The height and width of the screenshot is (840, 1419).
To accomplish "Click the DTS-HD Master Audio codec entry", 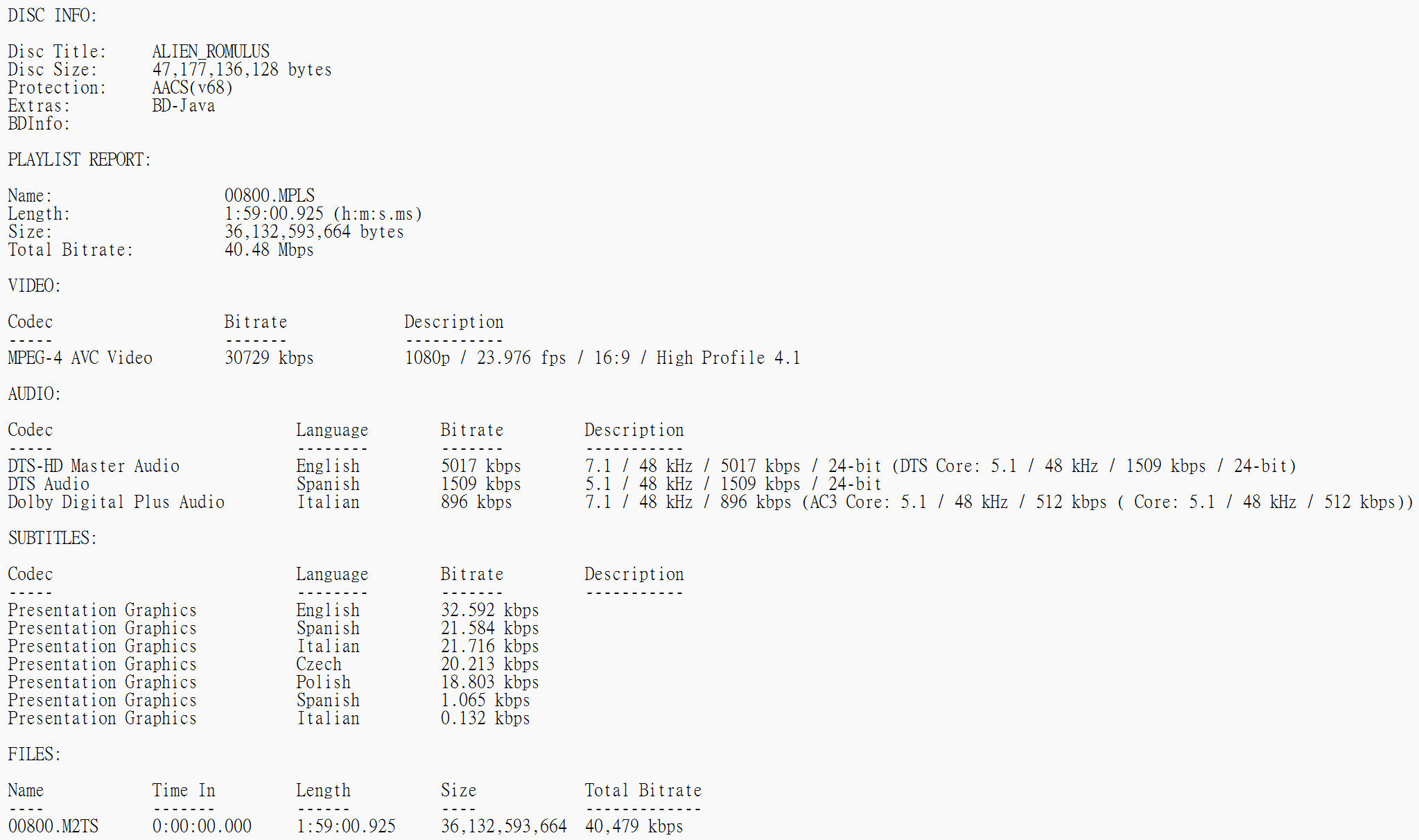I will tap(94, 466).
